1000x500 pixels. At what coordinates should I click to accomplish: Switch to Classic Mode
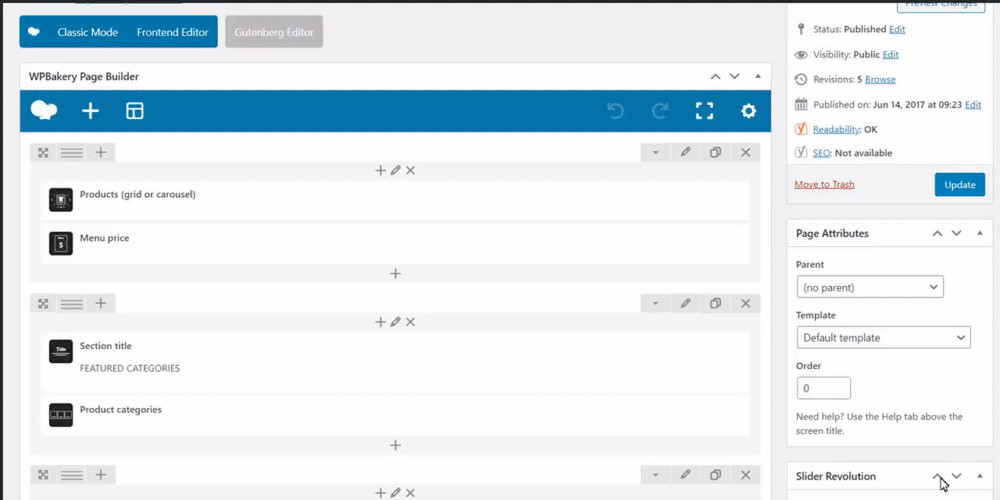pos(87,32)
